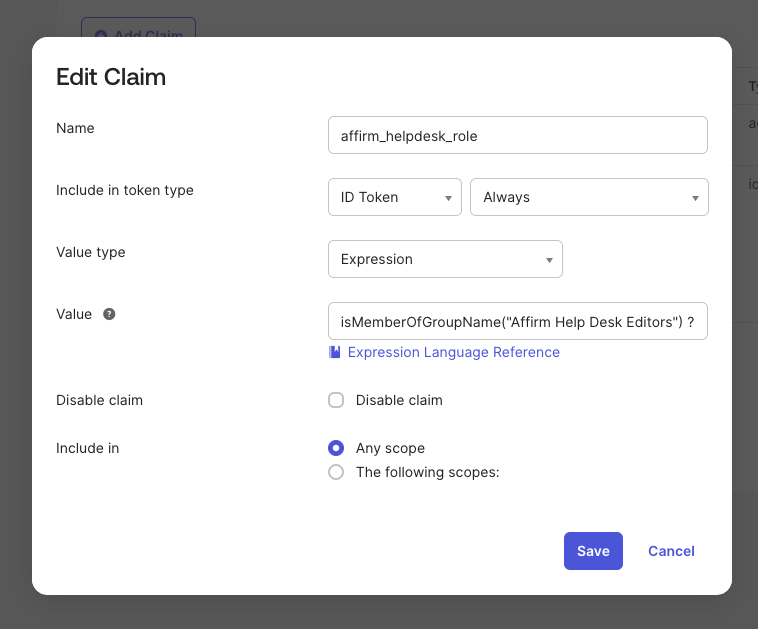The height and width of the screenshot is (629, 758).
Task: Click the Name field containing affirm_helpdesk_role
Action: click(518, 135)
